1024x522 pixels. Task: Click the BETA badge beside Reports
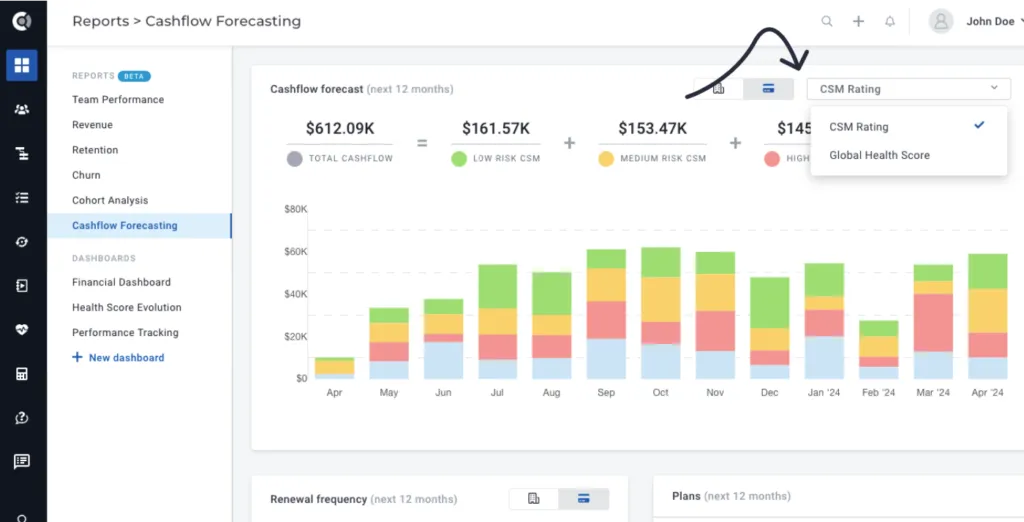pos(135,76)
